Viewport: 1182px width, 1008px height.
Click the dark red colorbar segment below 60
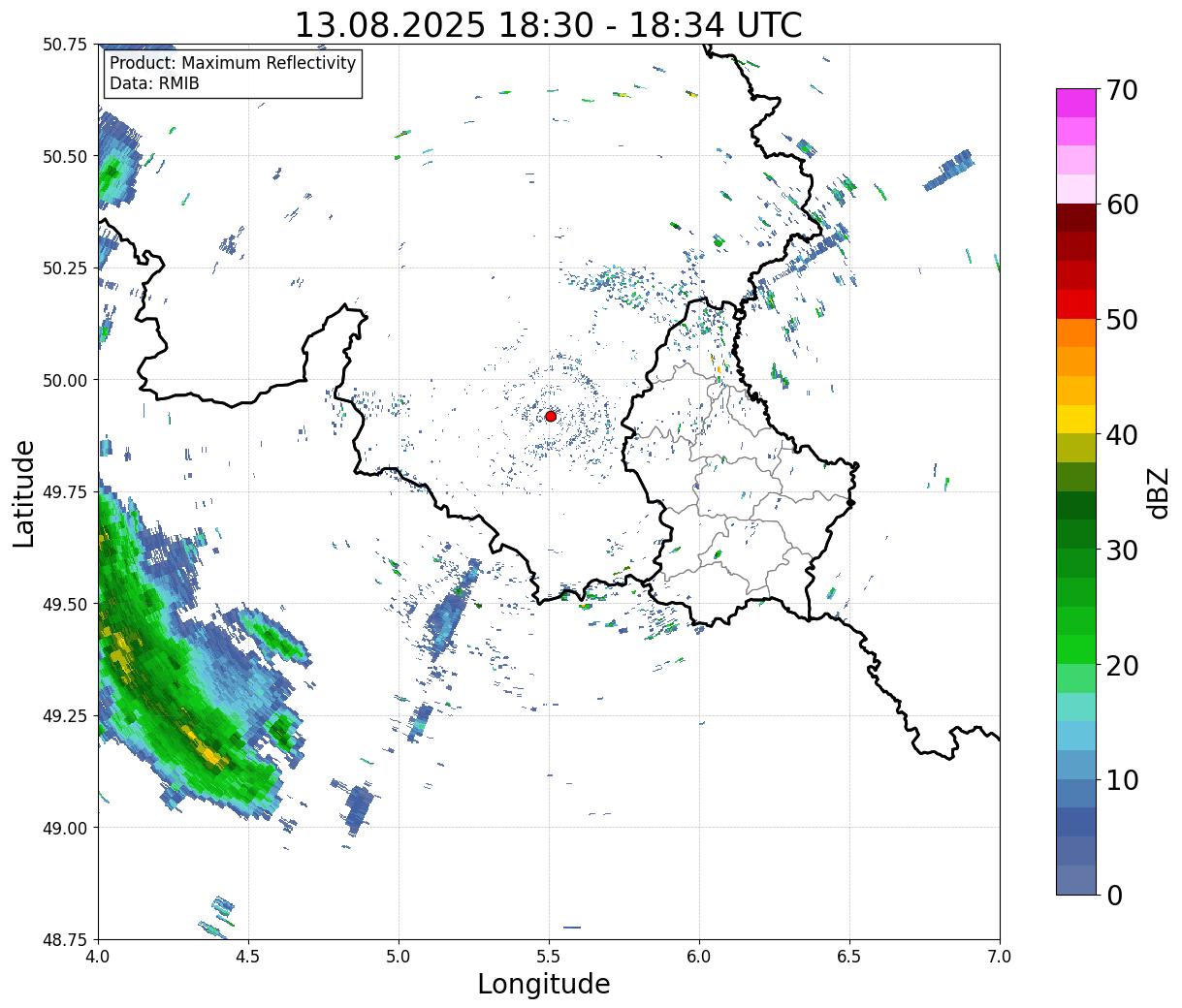click(1076, 217)
